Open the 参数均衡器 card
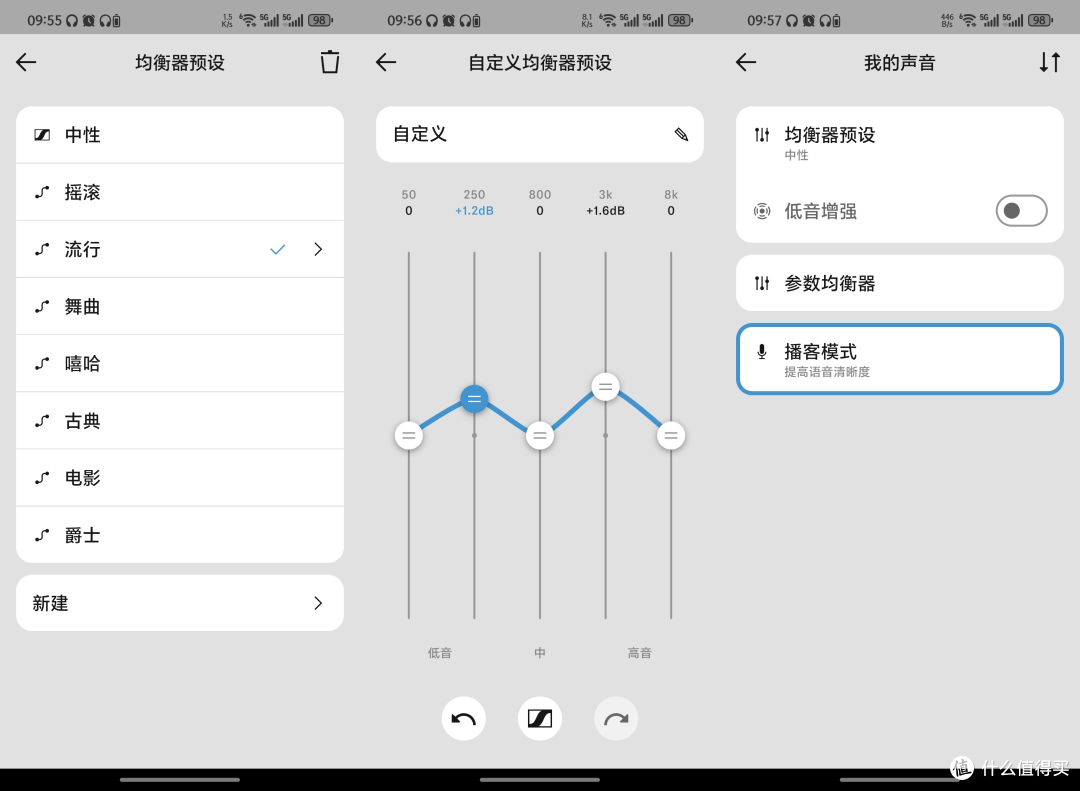The height and width of the screenshot is (791, 1080). 900,282
